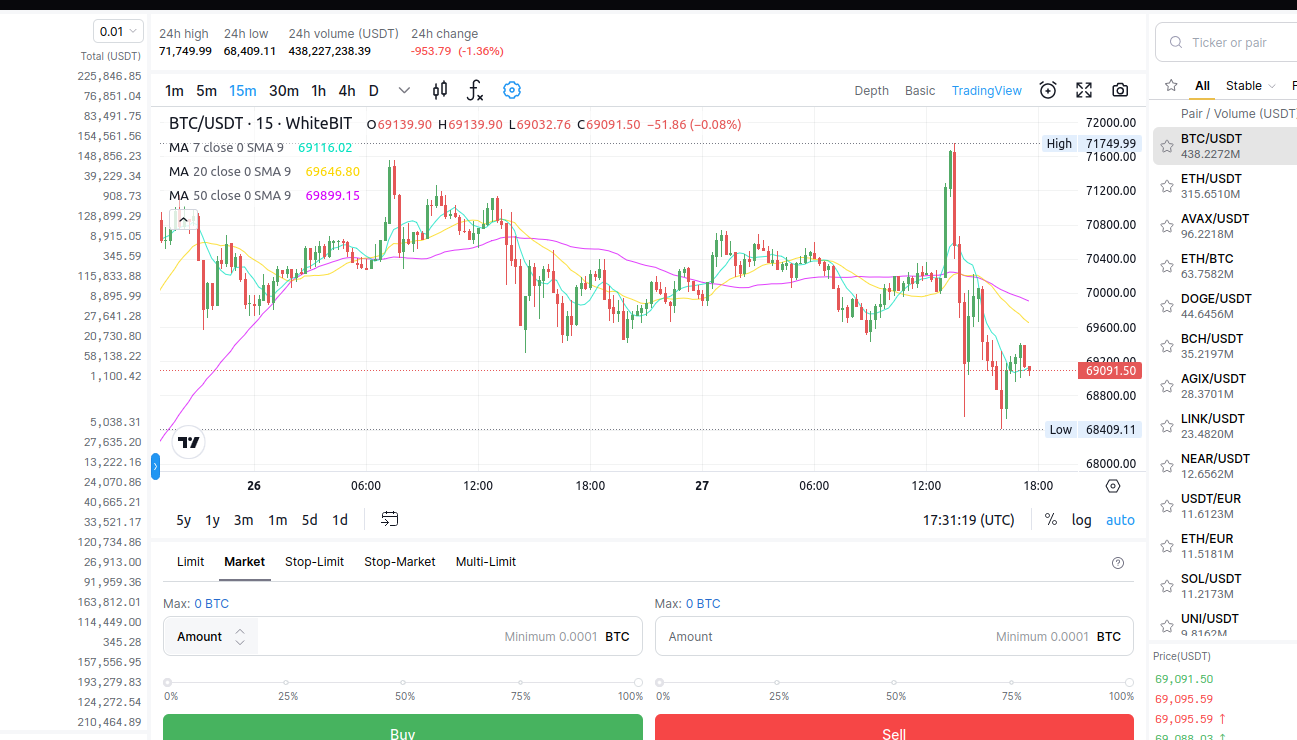Open the go-to-date calendar icon
The height and width of the screenshot is (740, 1297).
point(390,519)
